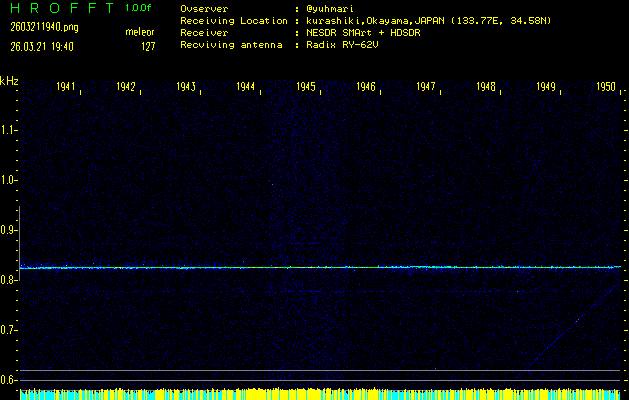Click the meteor label

coord(140,32)
